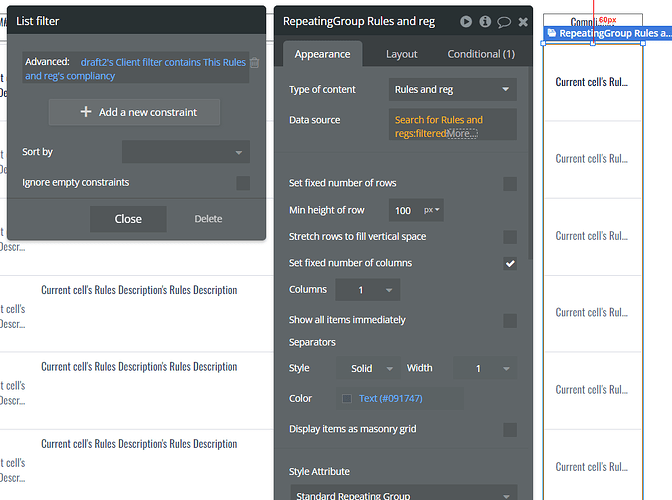This screenshot has height=500, width=672.
Task: Open the Conditional (1) tab
Action: [481, 54]
